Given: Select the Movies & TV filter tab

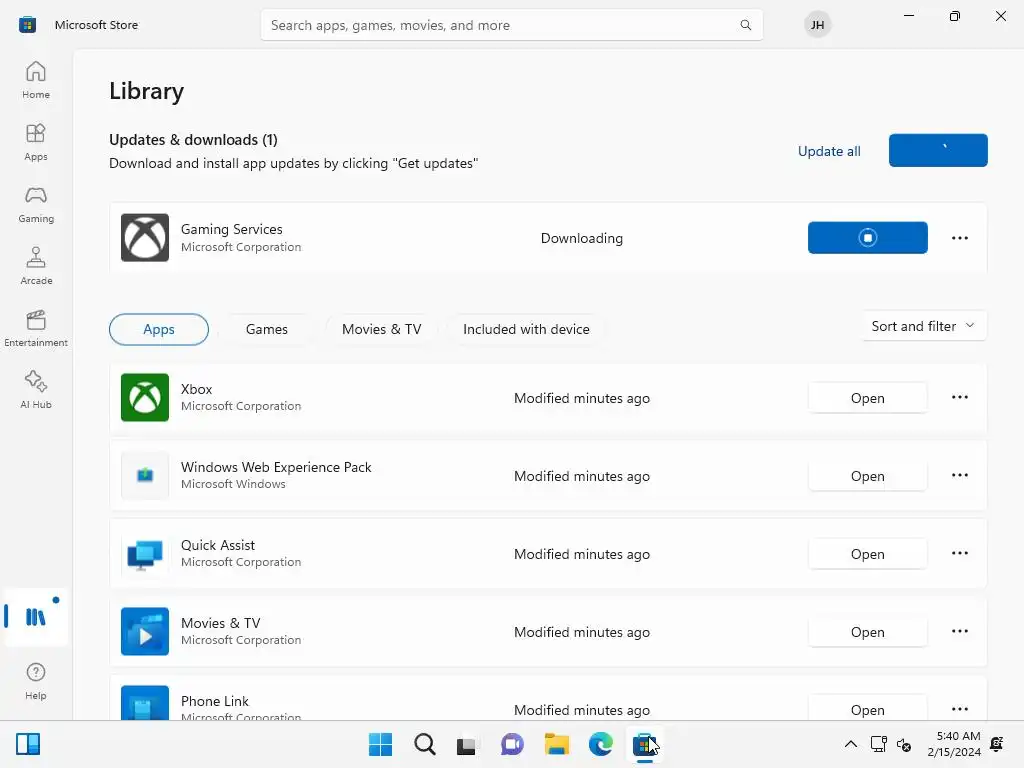Looking at the screenshot, I should click(x=381, y=329).
